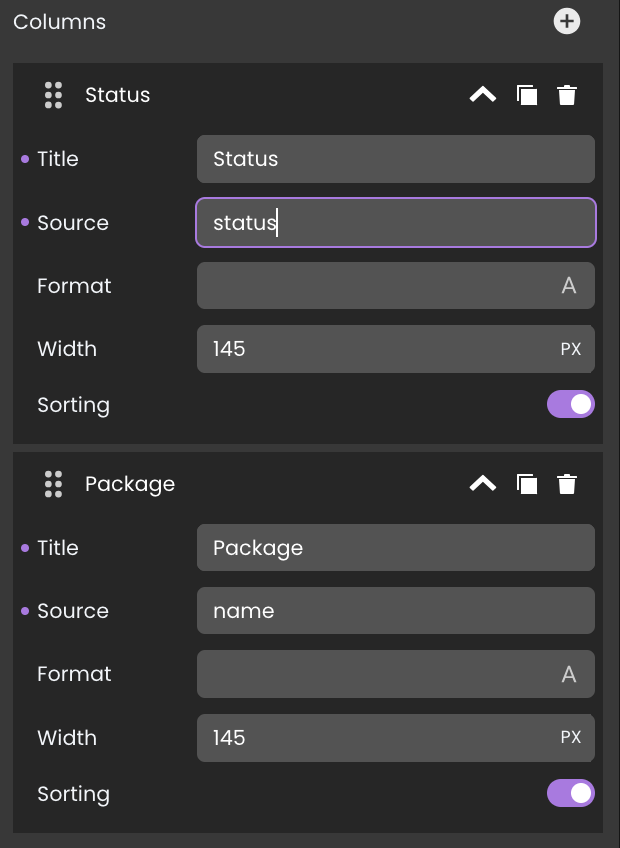Click the format type icon in Status Format
Image resolution: width=620 pixels, height=848 pixels.
coord(569,286)
